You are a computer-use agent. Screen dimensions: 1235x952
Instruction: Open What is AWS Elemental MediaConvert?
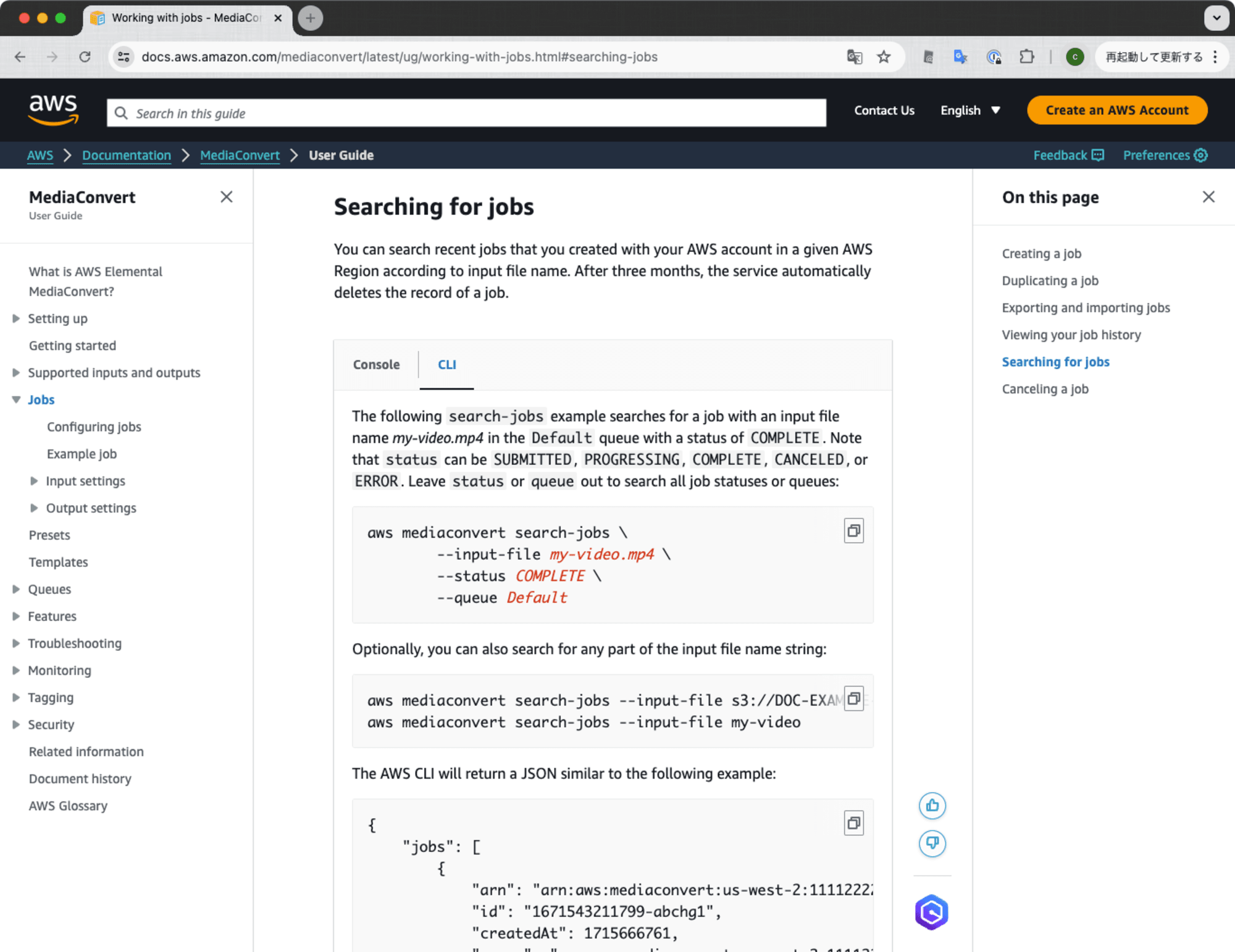[x=95, y=282]
